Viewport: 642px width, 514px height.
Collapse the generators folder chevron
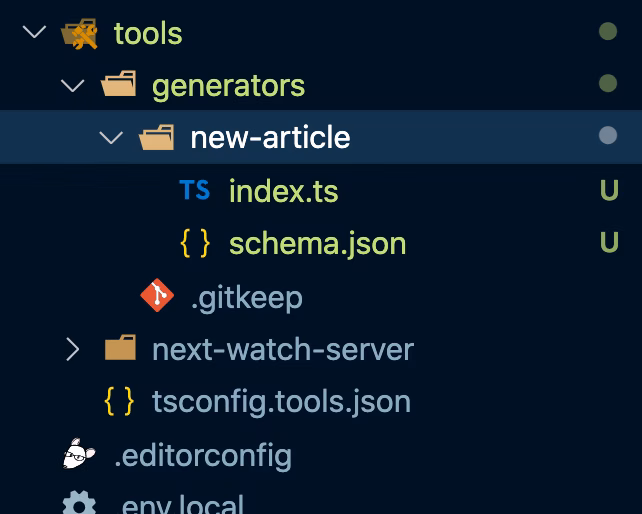(x=72, y=86)
